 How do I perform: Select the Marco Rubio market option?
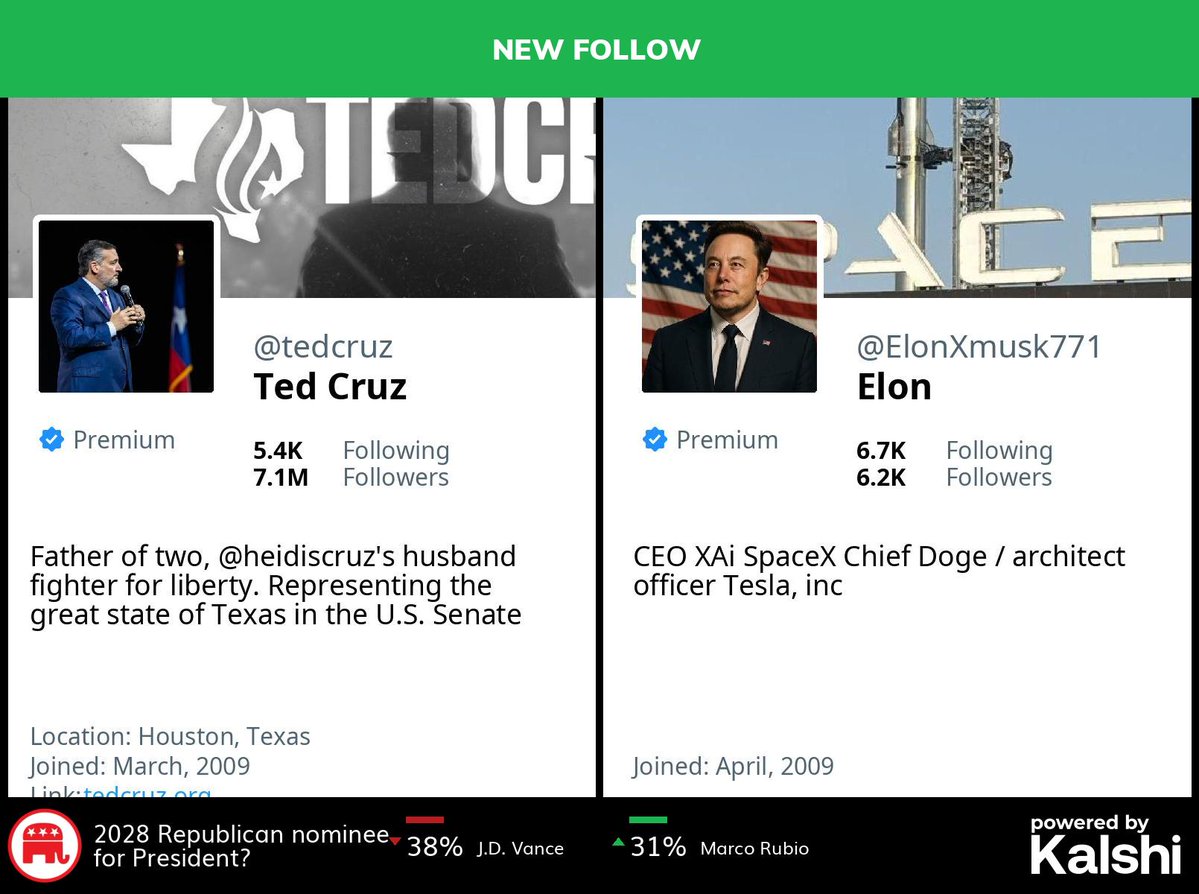coord(754,849)
